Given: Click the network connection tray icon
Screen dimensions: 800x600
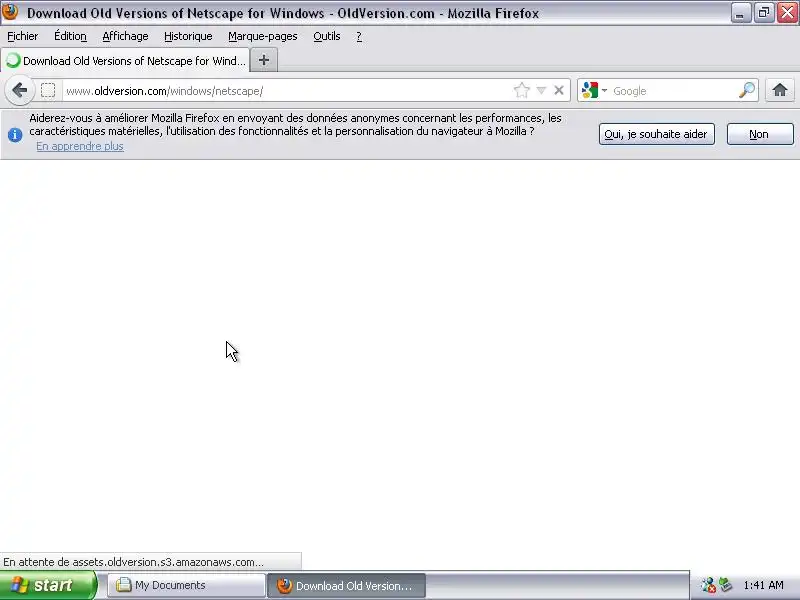Looking at the screenshot, I should click(708, 585).
